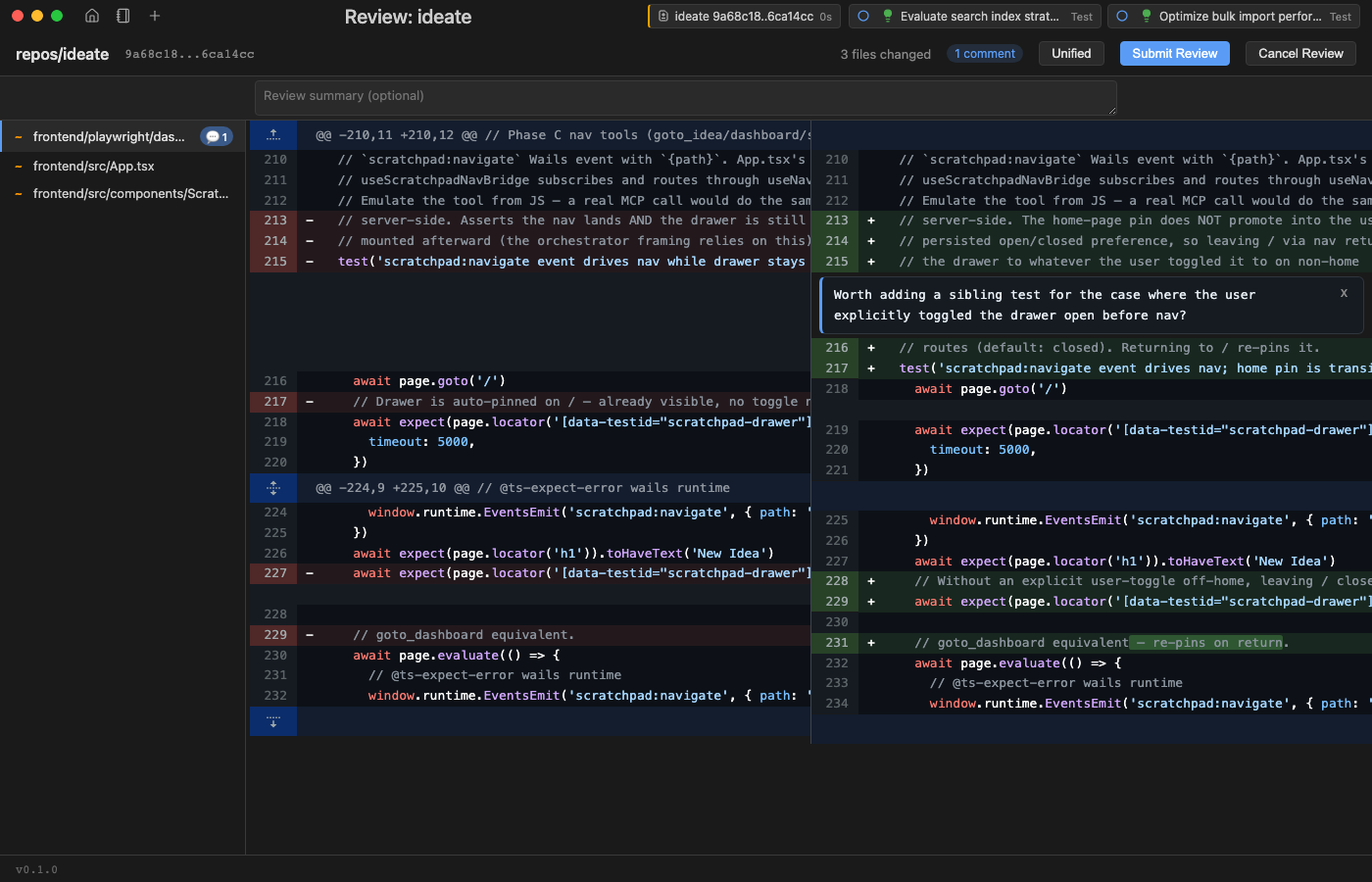The width and height of the screenshot is (1372, 882).
Task: Switch to the ideate 9a68c18..6ca14cc tab
Action: [x=744, y=17]
